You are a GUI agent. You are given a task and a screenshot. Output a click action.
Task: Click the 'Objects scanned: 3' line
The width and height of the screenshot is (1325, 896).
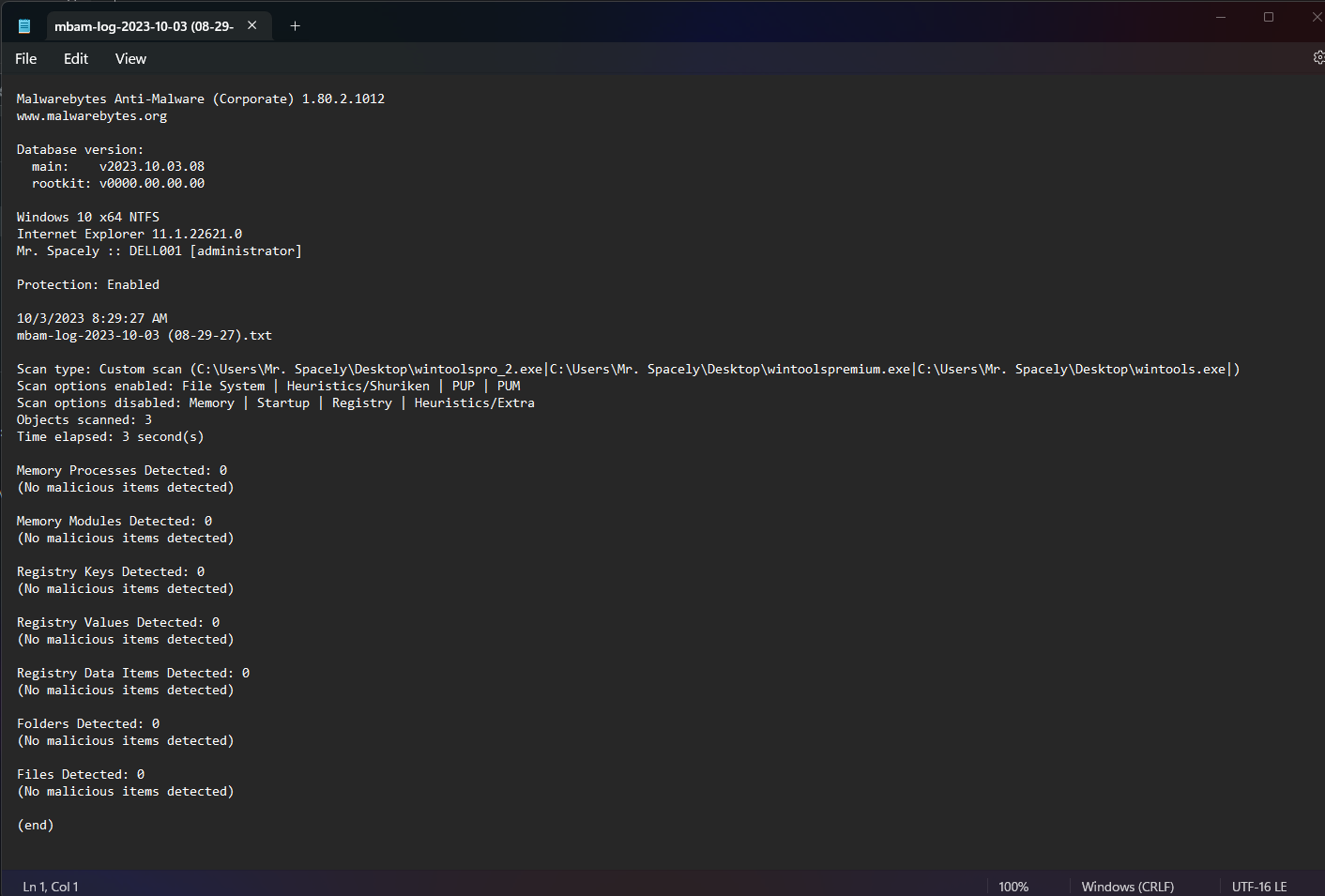point(84,420)
